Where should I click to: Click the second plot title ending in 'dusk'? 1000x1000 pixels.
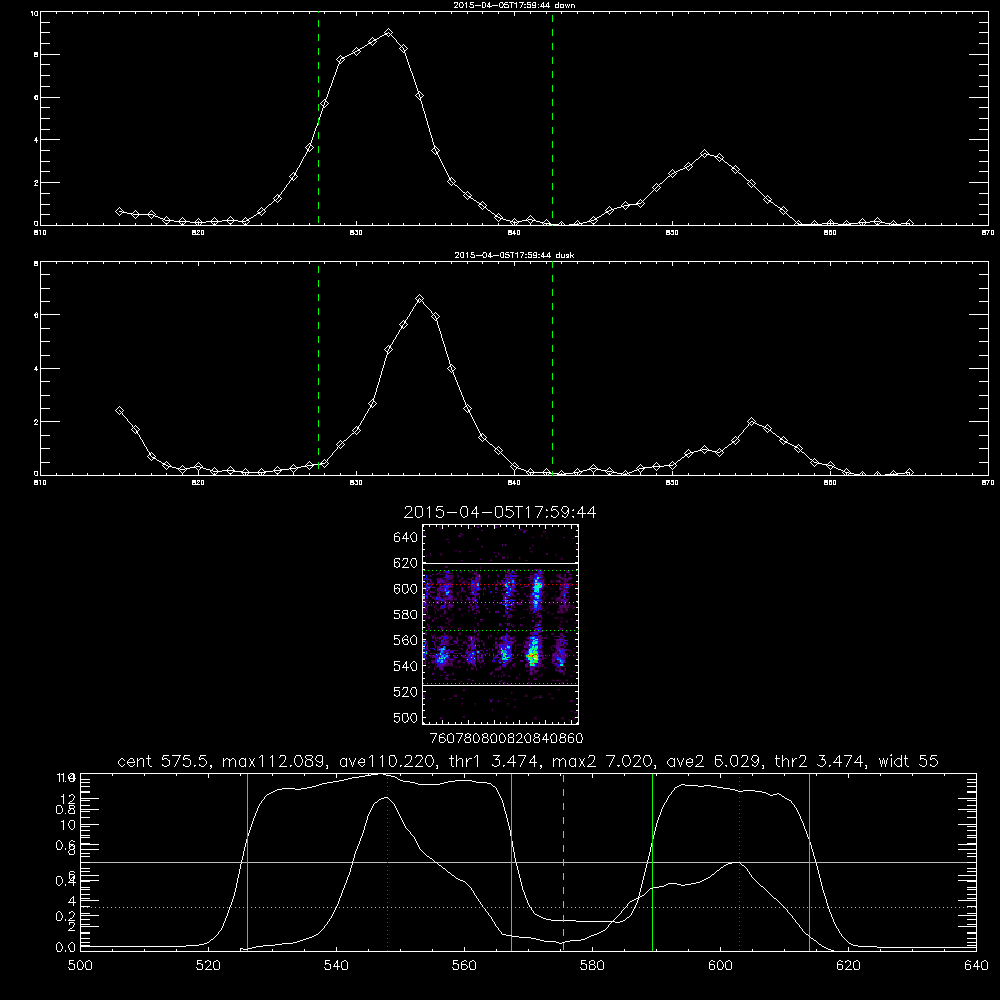coord(514,255)
